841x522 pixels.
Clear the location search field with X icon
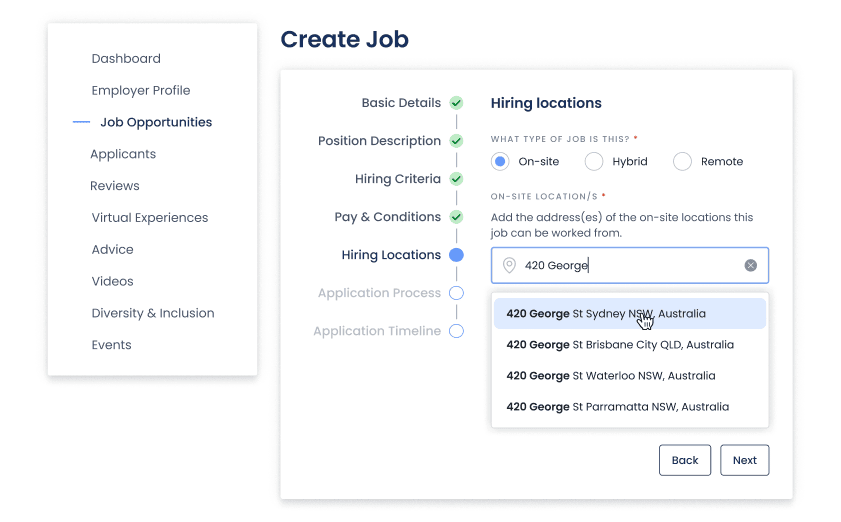click(750, 266)
